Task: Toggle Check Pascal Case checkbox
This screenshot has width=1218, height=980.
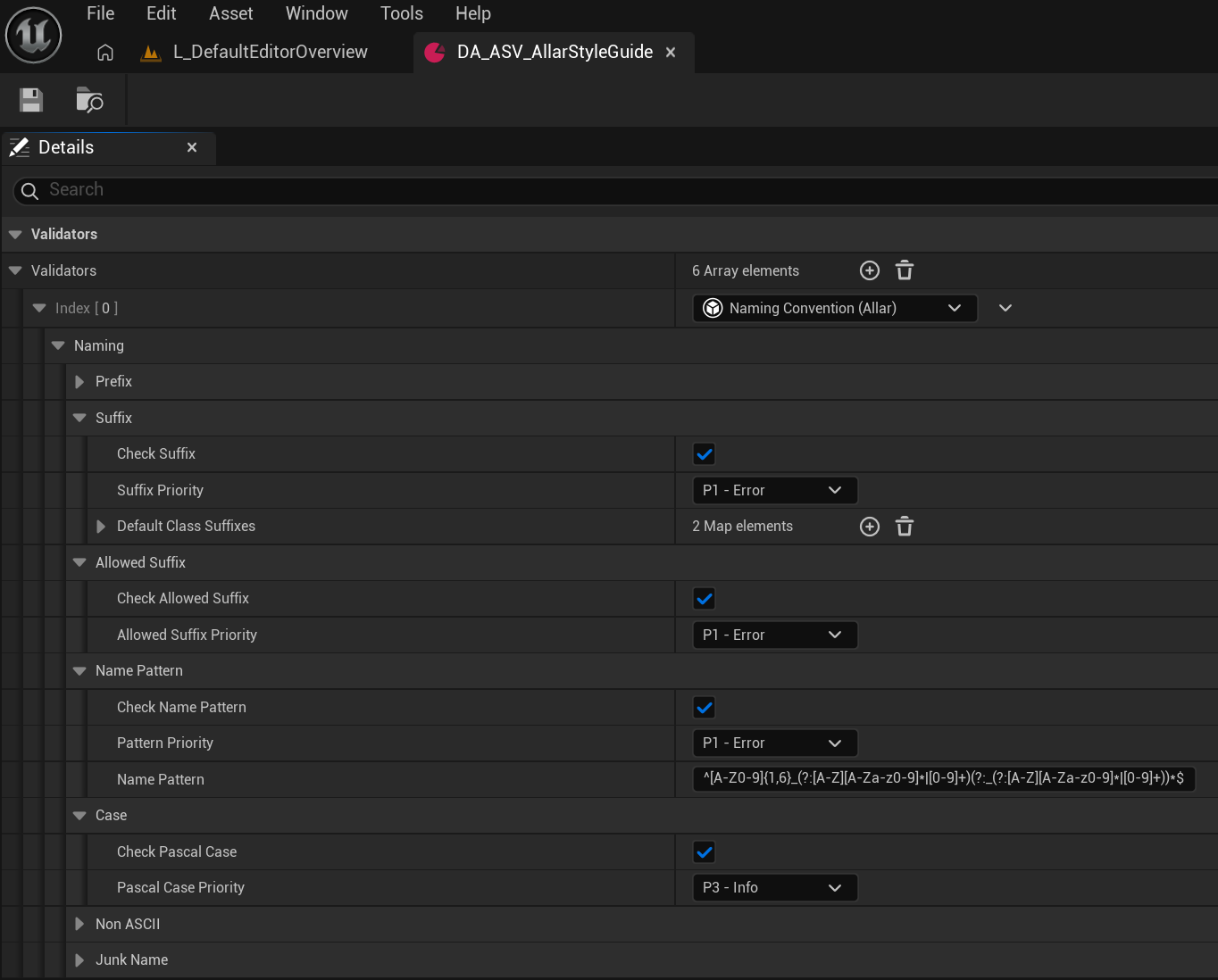Action: click(705, 852)
